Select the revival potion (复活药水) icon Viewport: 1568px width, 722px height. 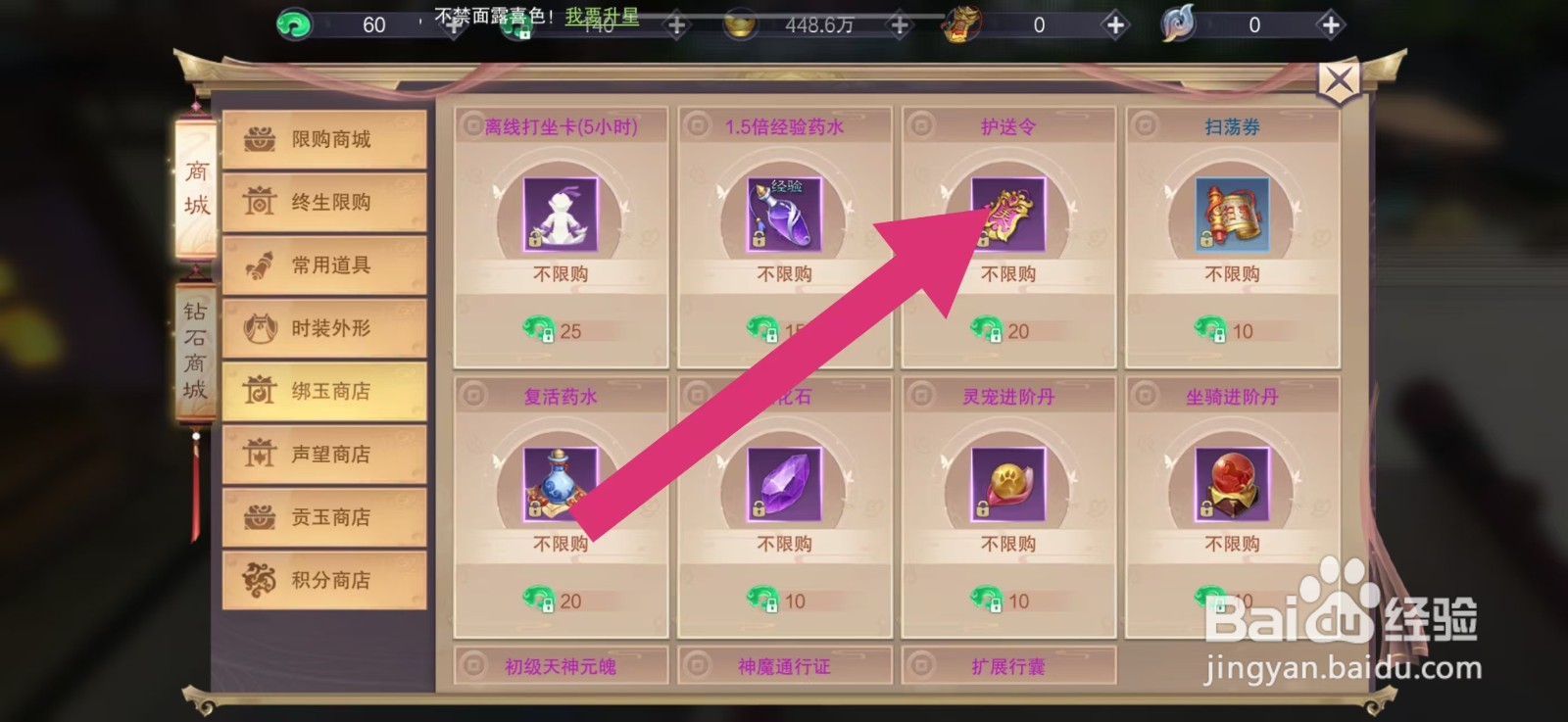point(560,484)
